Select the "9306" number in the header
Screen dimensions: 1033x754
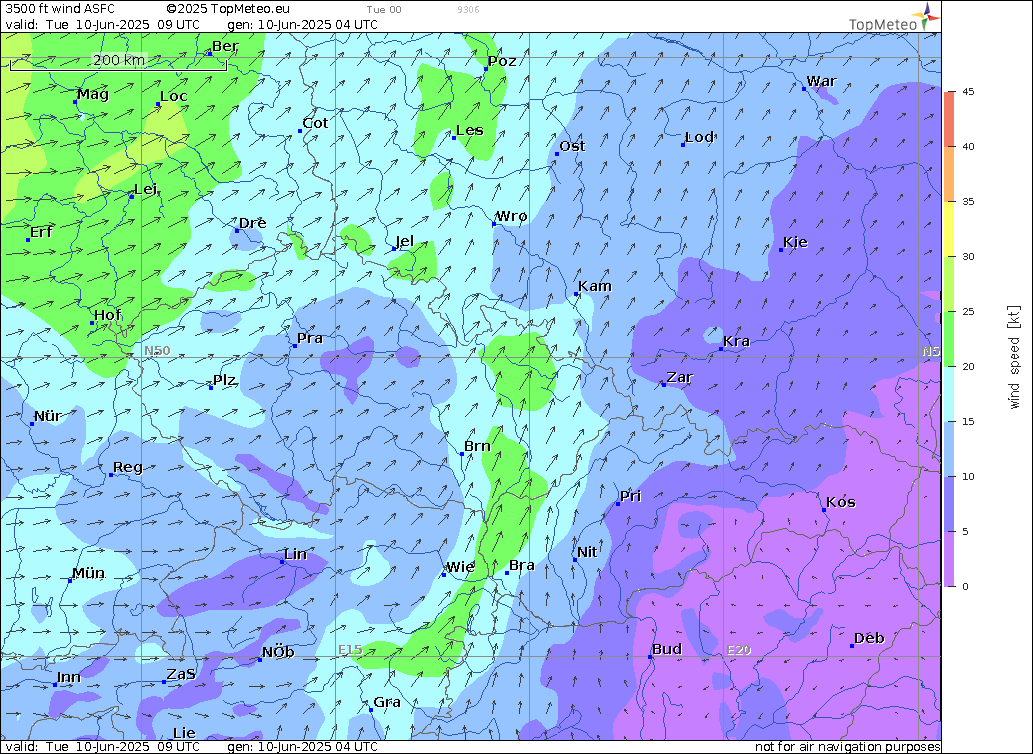point(468,10)
